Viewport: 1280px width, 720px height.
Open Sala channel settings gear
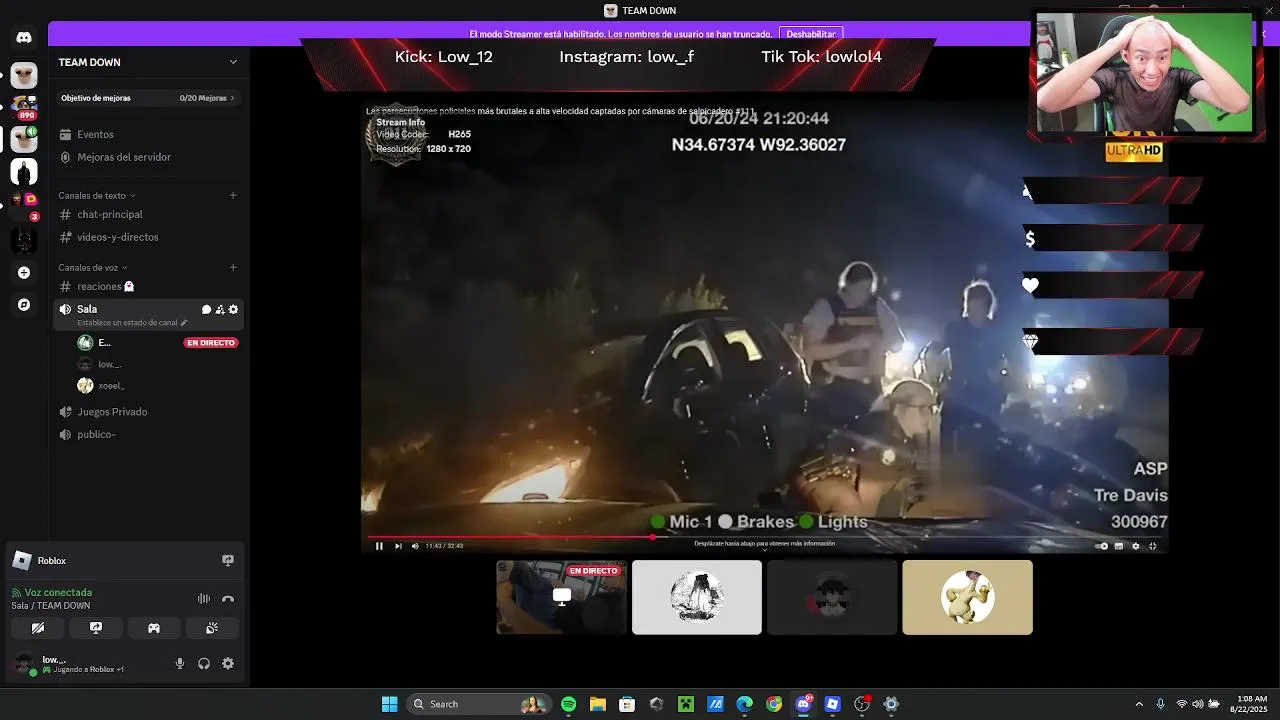tap(234, 310)
